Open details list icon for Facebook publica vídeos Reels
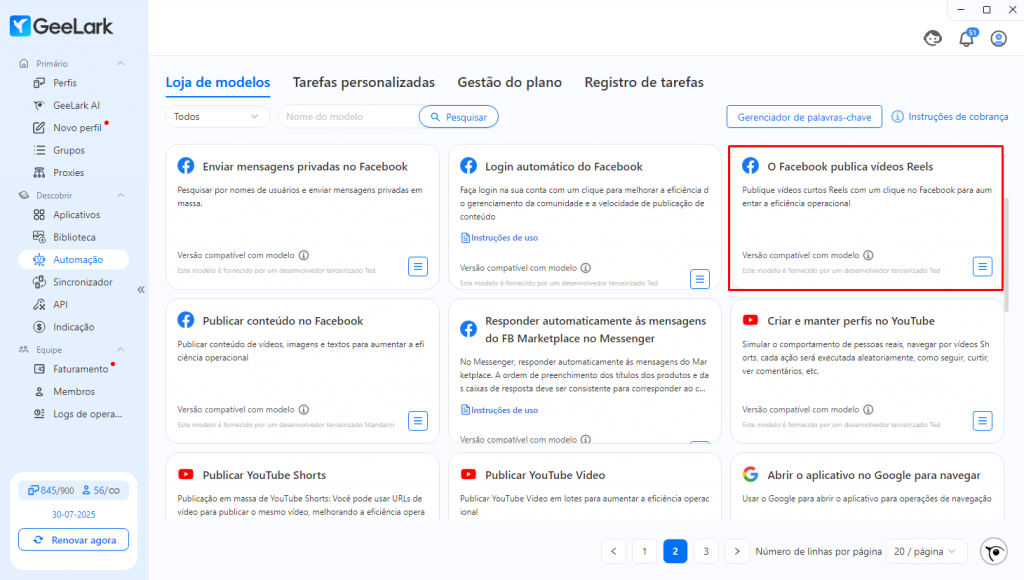Screen dimensions: 1024x580 [982, 266]
